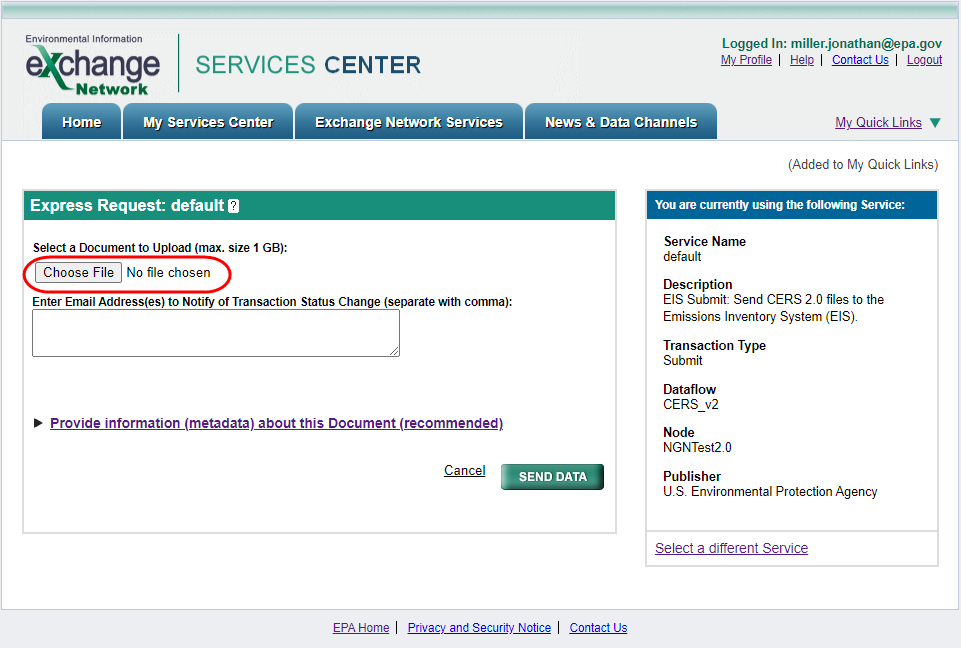Open Privacy and Security Notice link
961x648 pixels.
pos(479,628)
